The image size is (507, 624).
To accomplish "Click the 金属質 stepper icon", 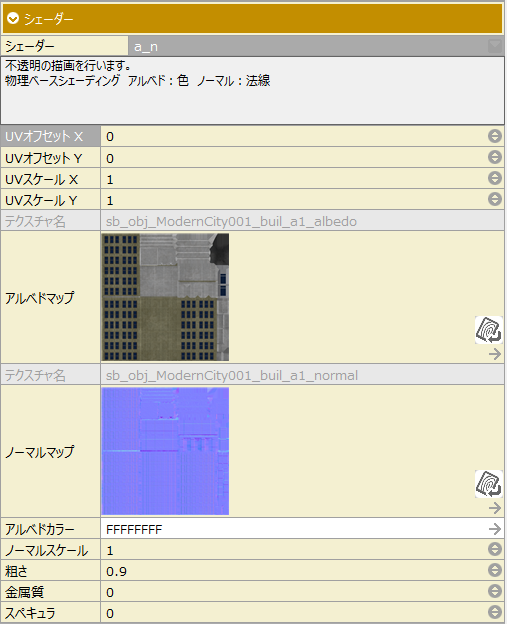I will point(495,591).
